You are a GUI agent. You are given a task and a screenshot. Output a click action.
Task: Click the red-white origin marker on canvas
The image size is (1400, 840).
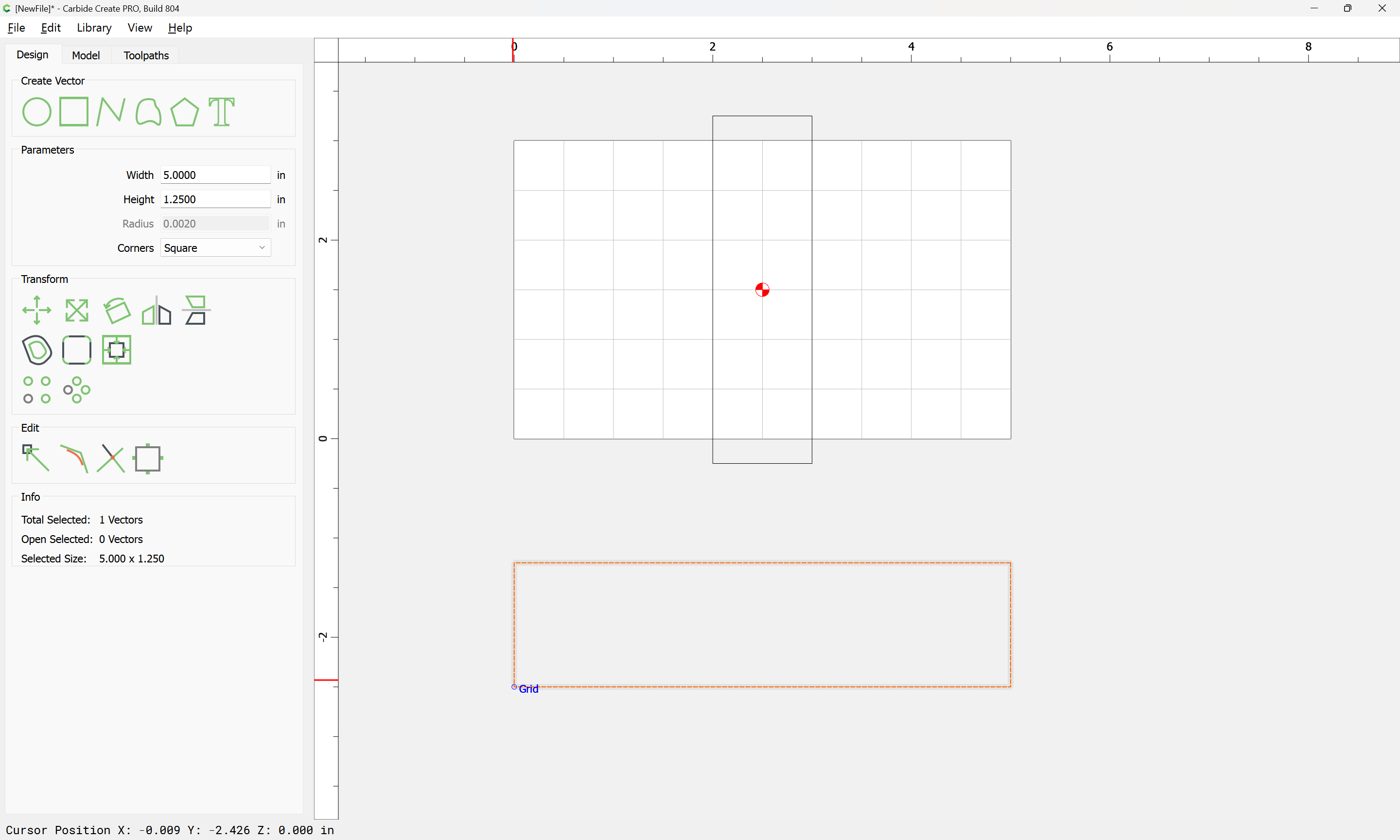coord(762,290)
